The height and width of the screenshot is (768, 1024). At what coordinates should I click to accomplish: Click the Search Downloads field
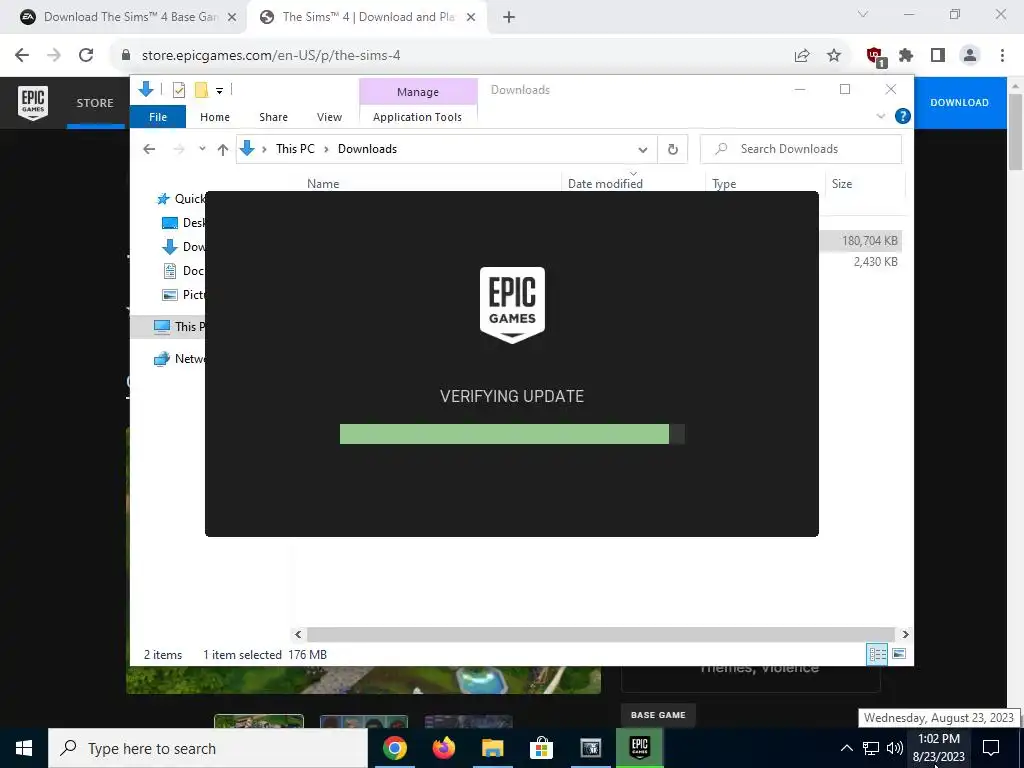click(x=801, y=149)
